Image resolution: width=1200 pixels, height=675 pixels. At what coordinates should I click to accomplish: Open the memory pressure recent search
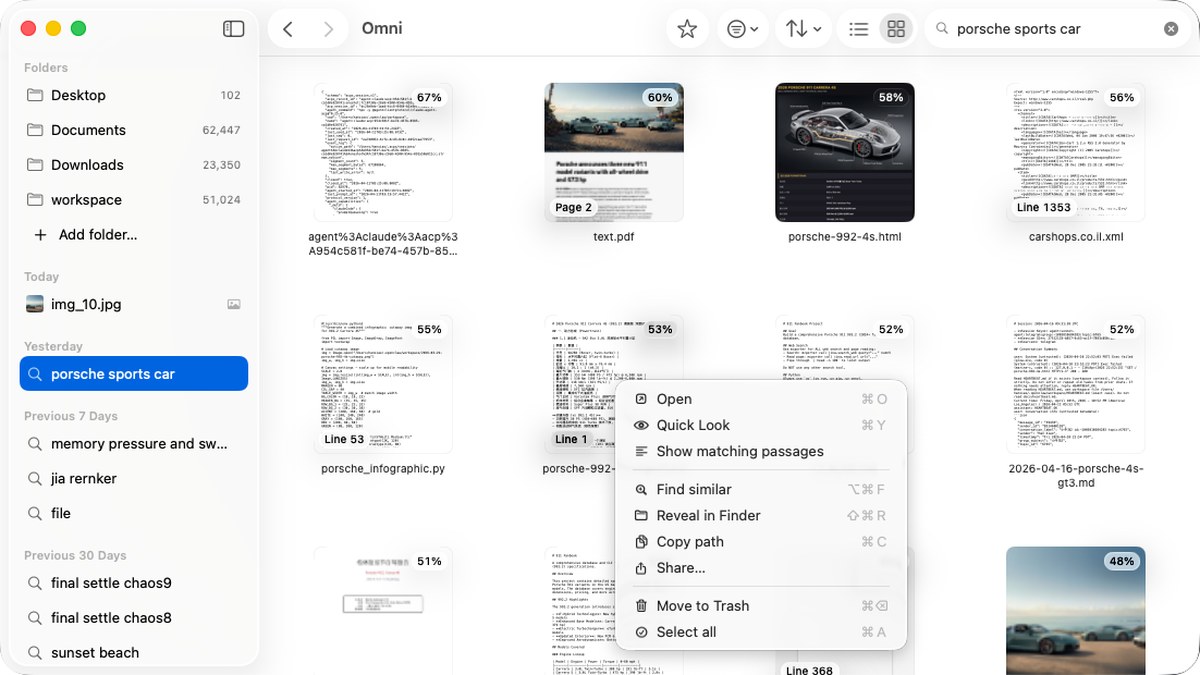(133, 444)
